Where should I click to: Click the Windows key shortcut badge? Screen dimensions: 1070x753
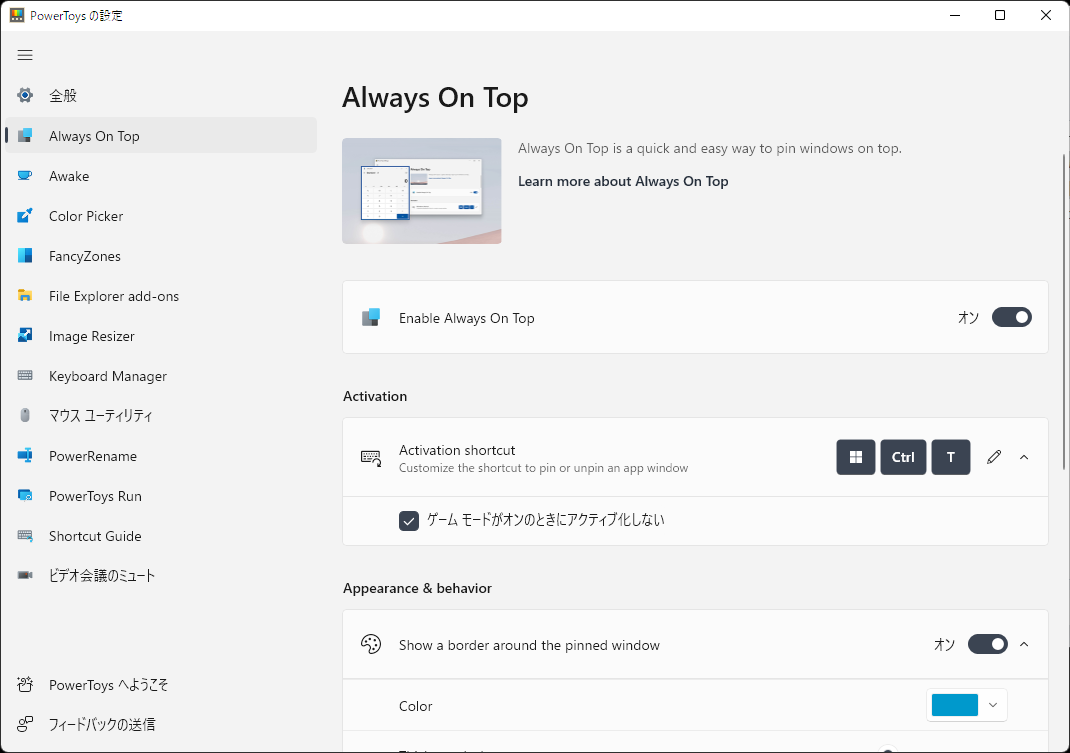(856, 457)
